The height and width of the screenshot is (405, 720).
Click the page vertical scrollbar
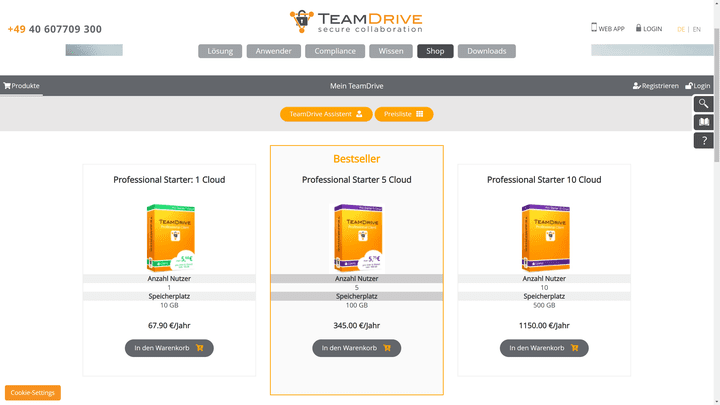pyautogui.click(x=717, y=95)
